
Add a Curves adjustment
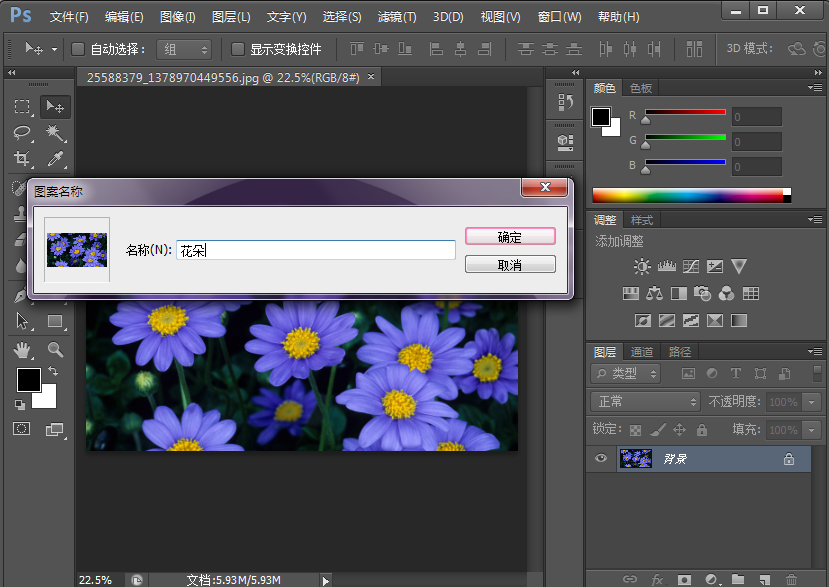(690, 266)
